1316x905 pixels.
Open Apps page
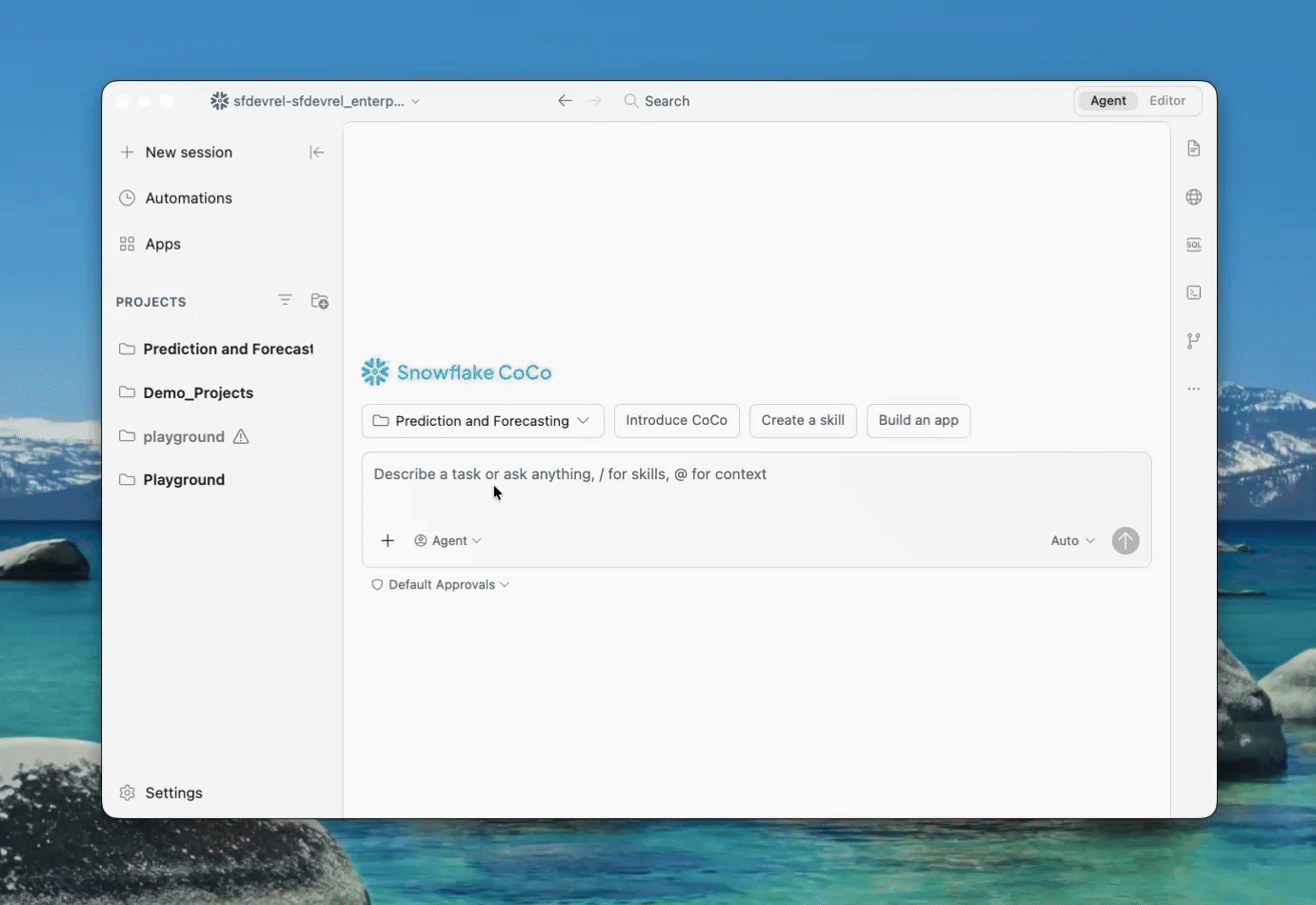pos(150,244)
